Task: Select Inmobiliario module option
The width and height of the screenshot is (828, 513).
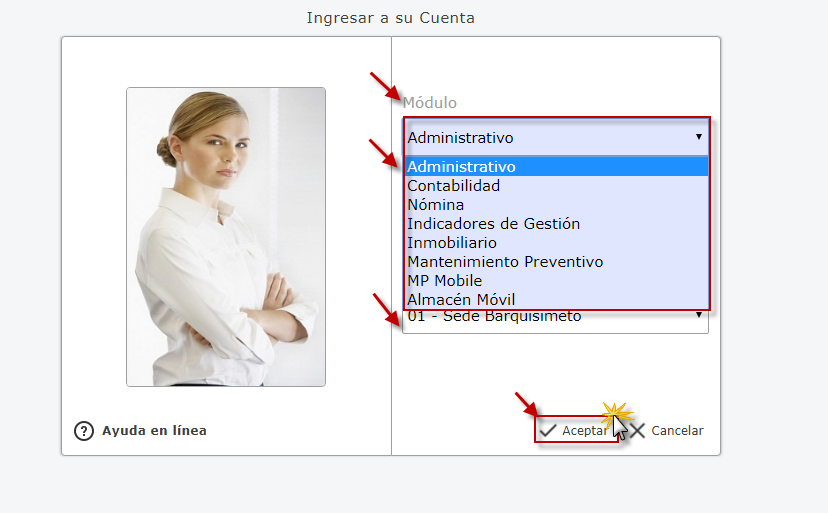Action: (x=556, y=242)
